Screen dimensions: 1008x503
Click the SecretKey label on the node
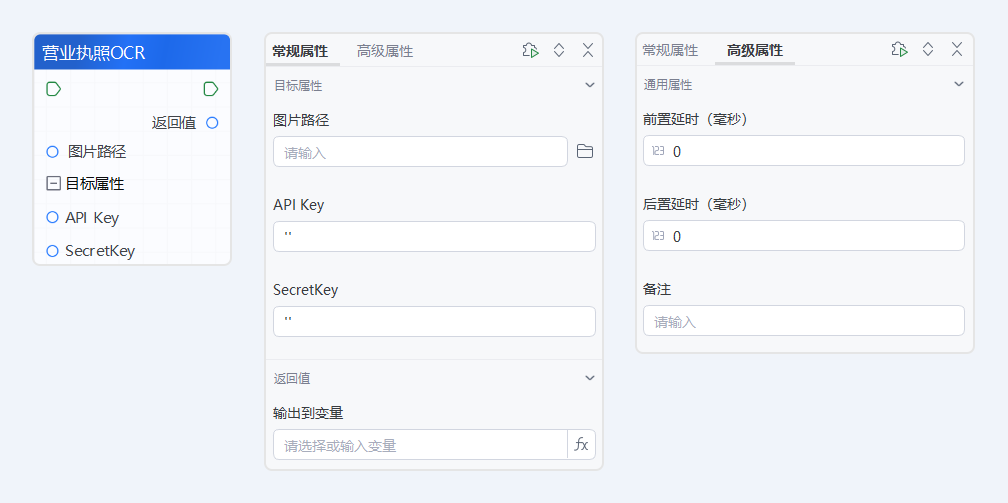[100, 251]
